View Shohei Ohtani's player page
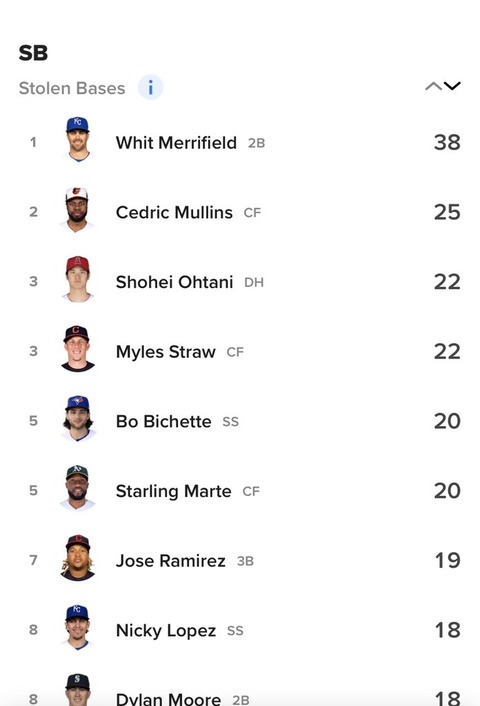The height and width of the screenshot is (706, 480). click(x=174, y=282)
